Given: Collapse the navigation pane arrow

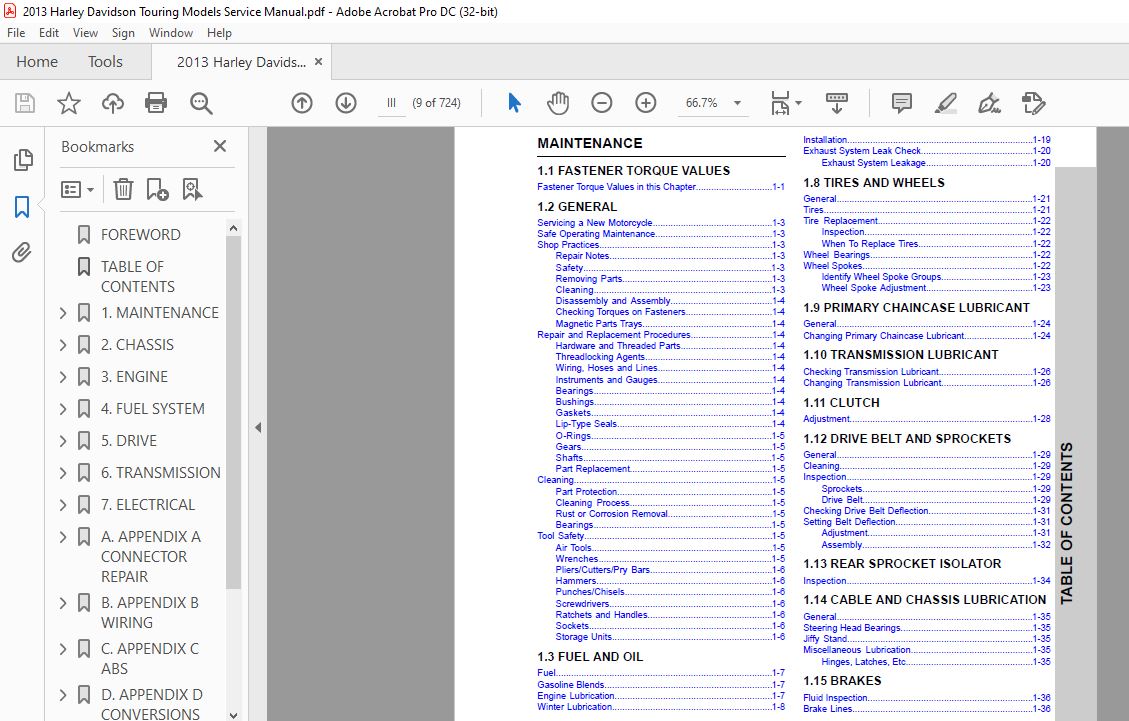Looking at the screenshot, I should click(258, 427).
